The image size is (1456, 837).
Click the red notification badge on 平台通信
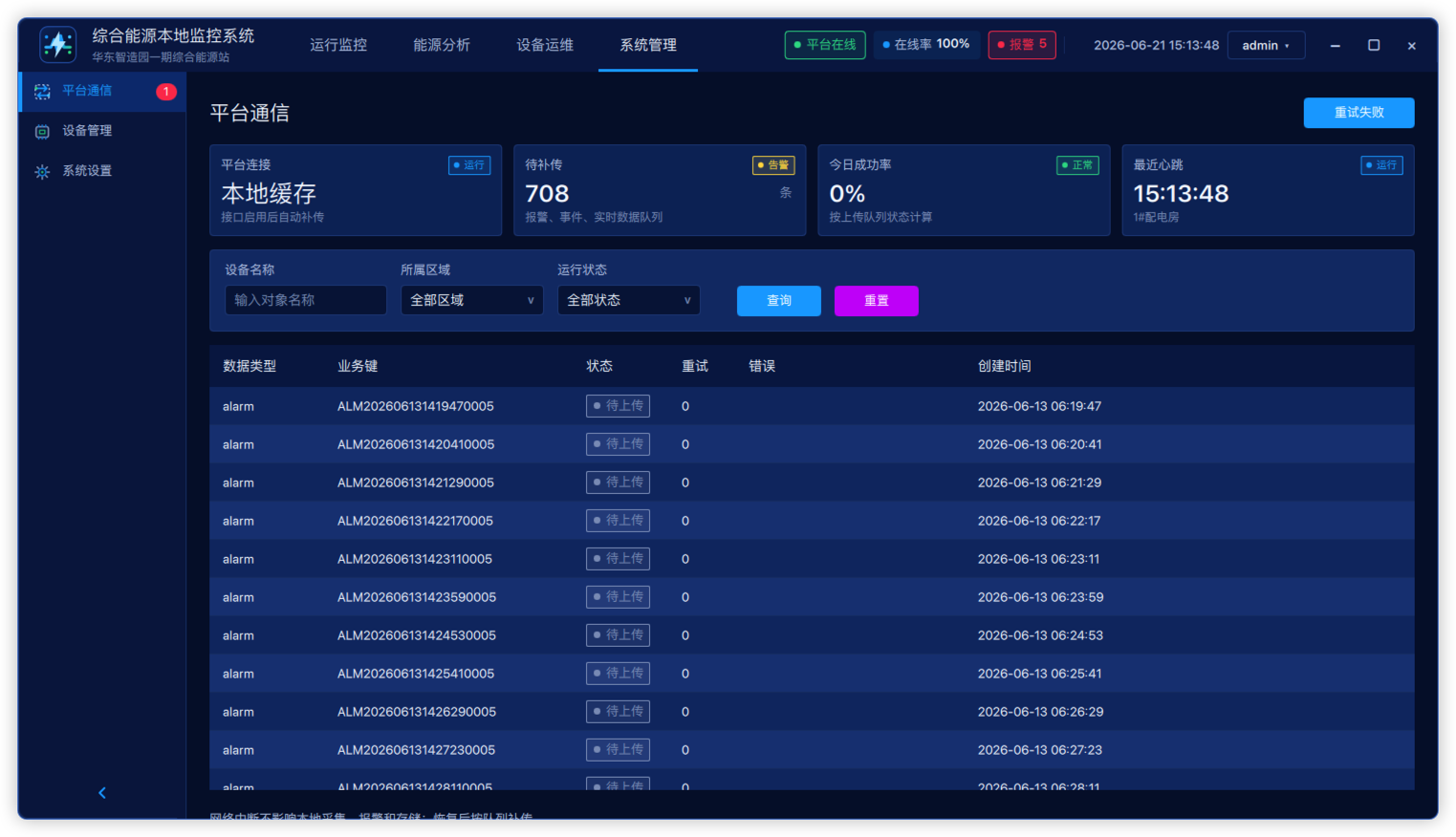click(x=166, y=92)
